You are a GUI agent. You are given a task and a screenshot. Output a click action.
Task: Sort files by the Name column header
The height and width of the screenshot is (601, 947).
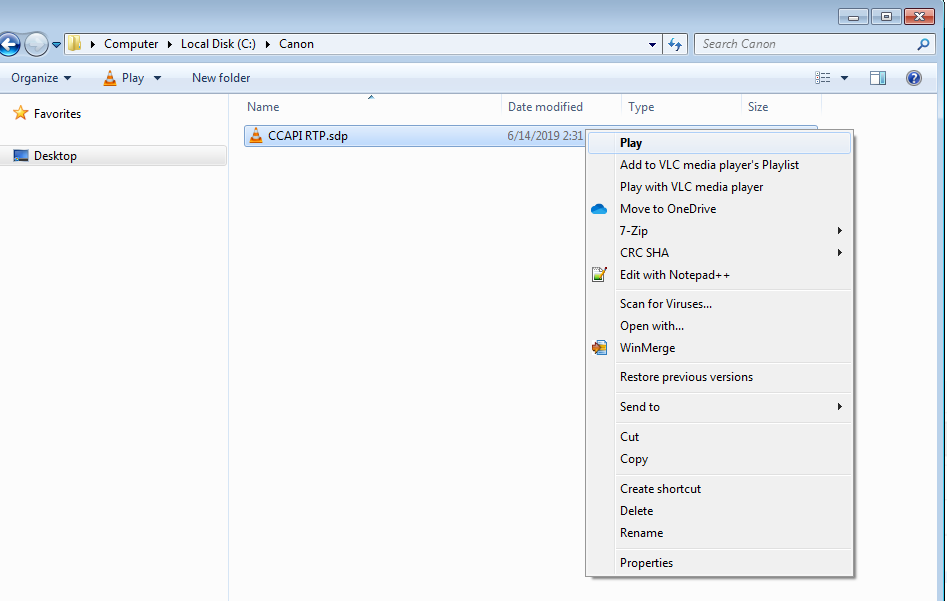[263, 106]
